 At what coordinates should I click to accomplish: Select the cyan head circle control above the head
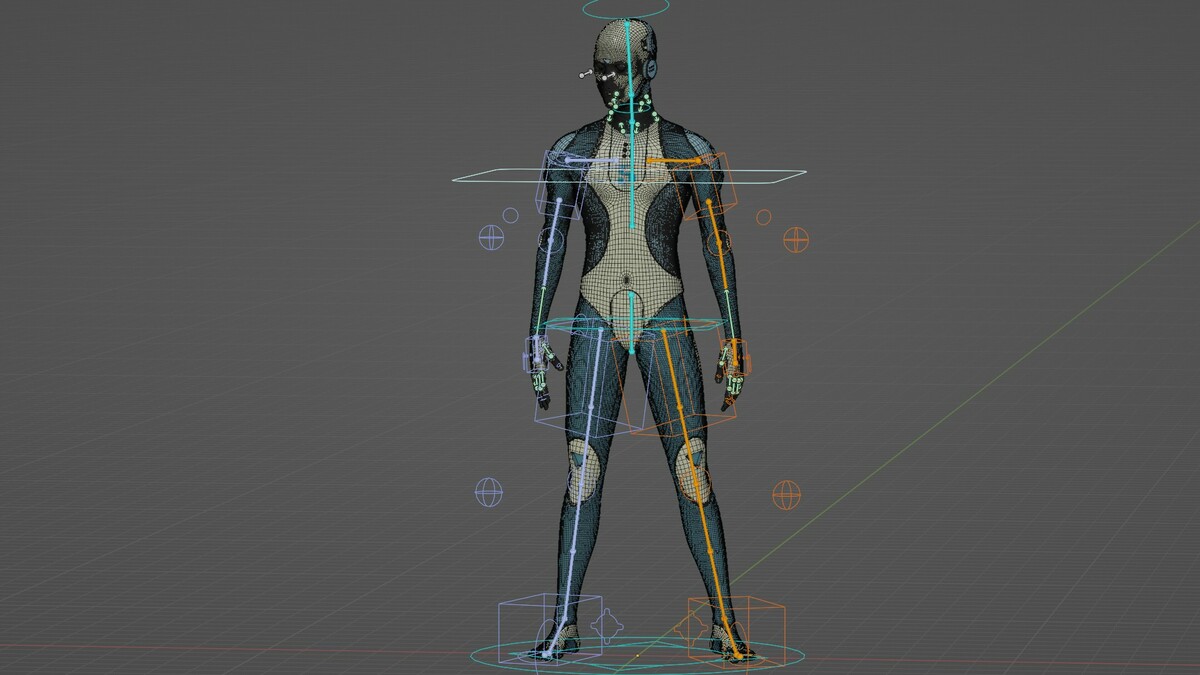pyautogui.click(x=627, y=7)
